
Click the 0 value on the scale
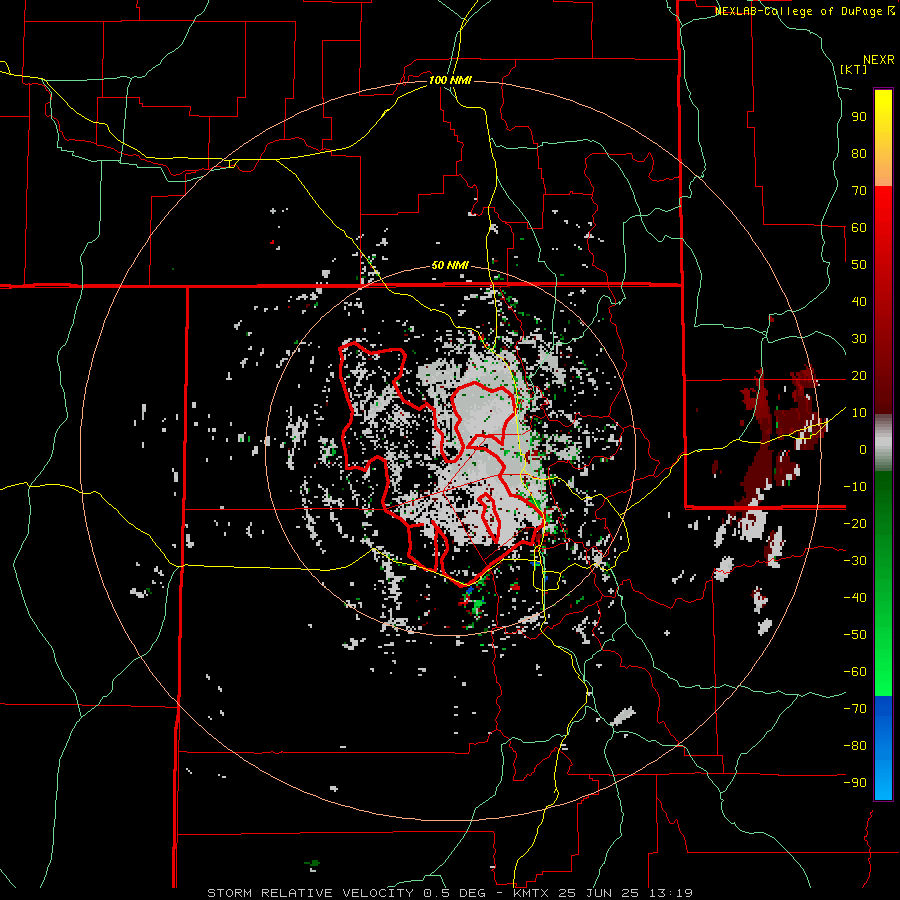[863, 449]
